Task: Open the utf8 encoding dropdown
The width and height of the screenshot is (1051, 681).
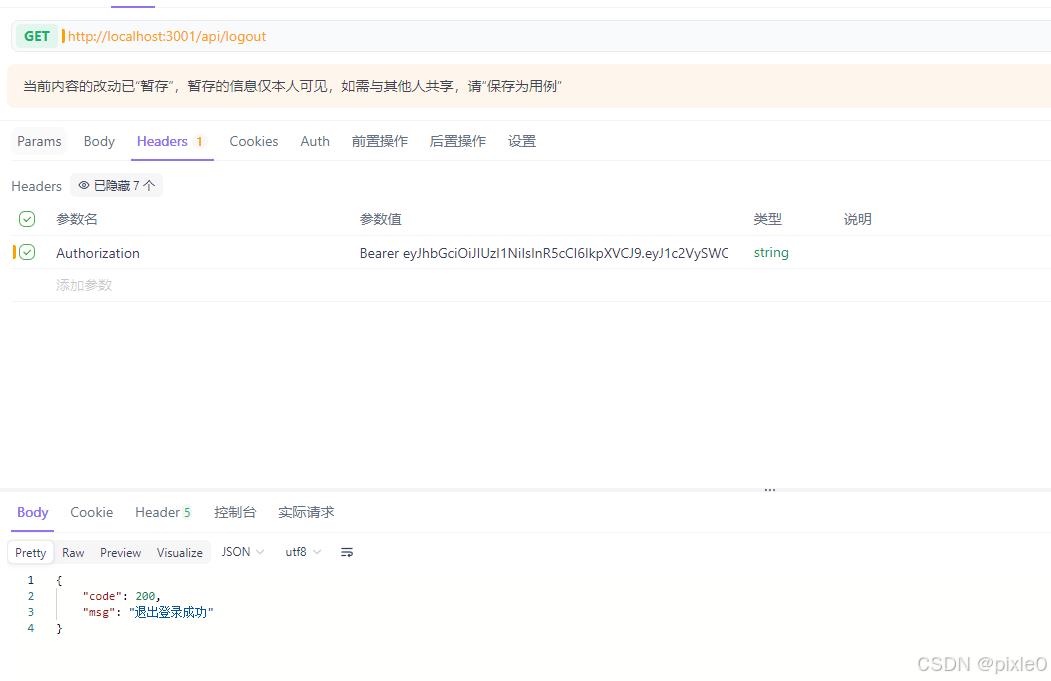Action: pos(300,551)
